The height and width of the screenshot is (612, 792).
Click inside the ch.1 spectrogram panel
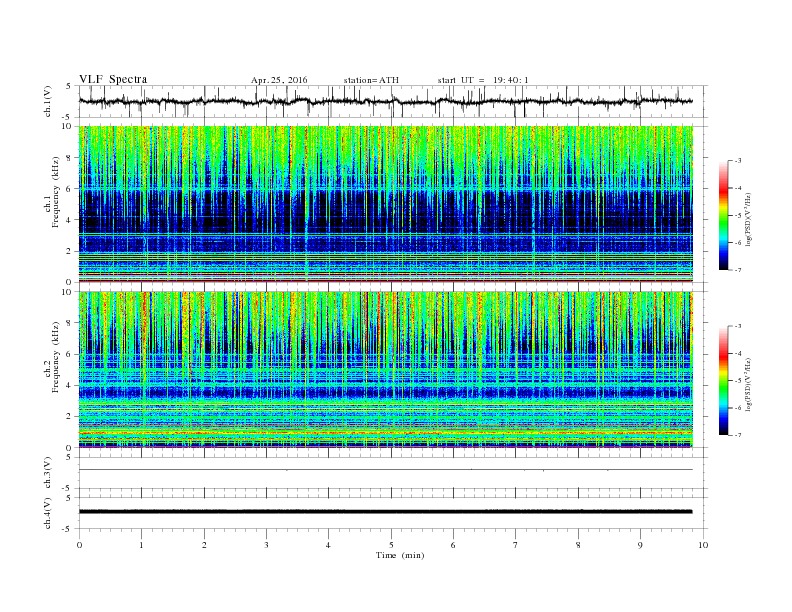[x=385, y=204]
